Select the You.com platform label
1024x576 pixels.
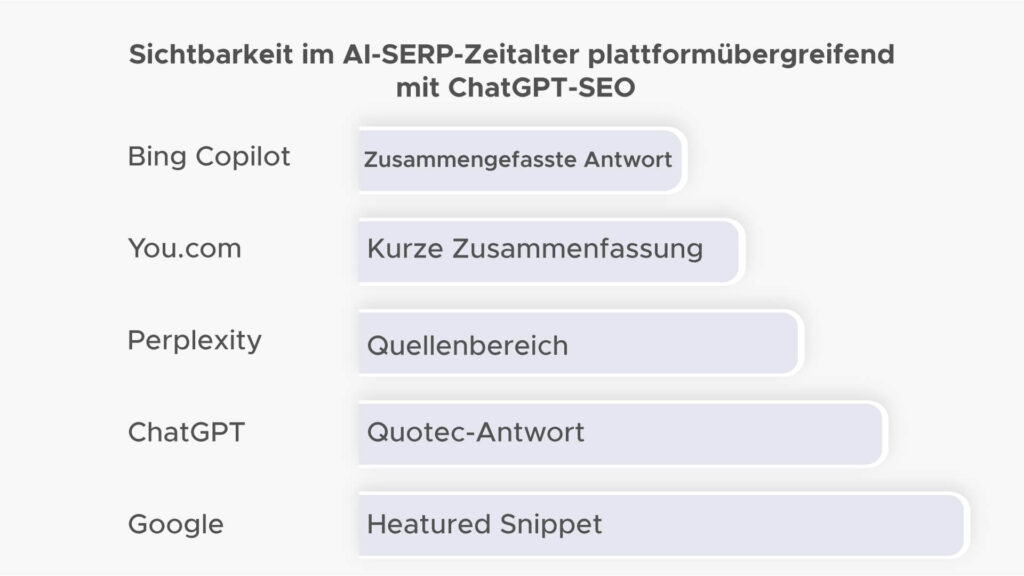pyautogui.click(x=184, y=249)
